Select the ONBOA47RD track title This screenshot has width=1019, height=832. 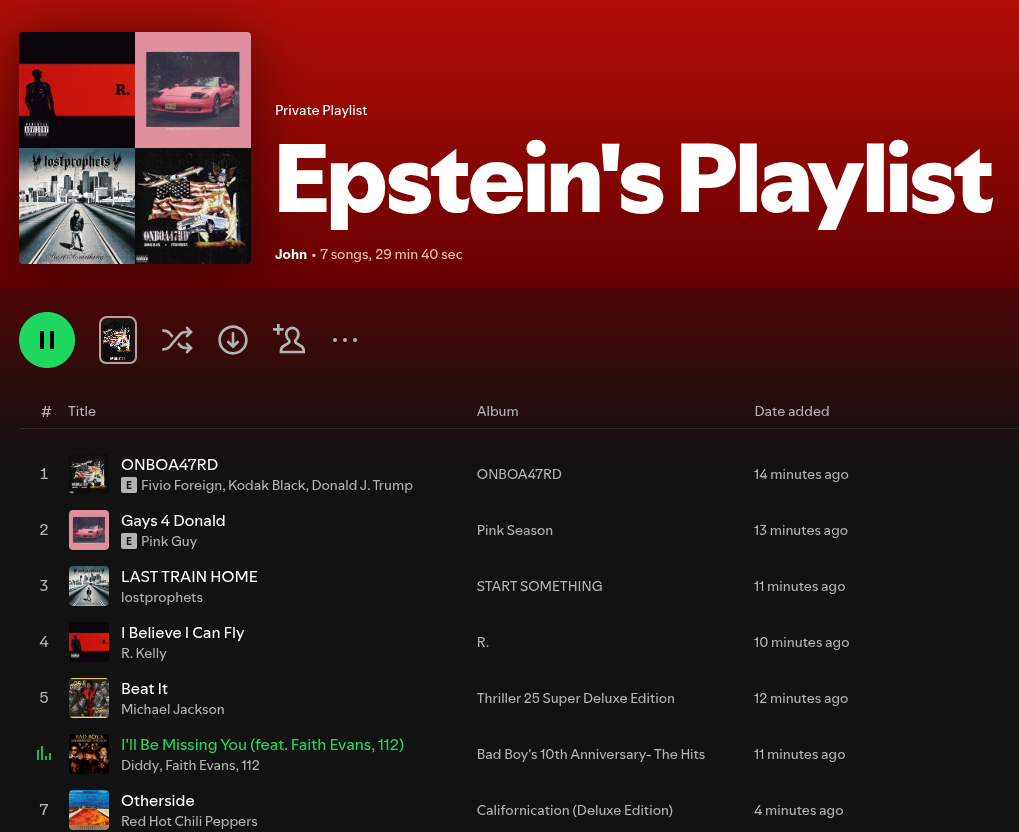tap(170, 465)
